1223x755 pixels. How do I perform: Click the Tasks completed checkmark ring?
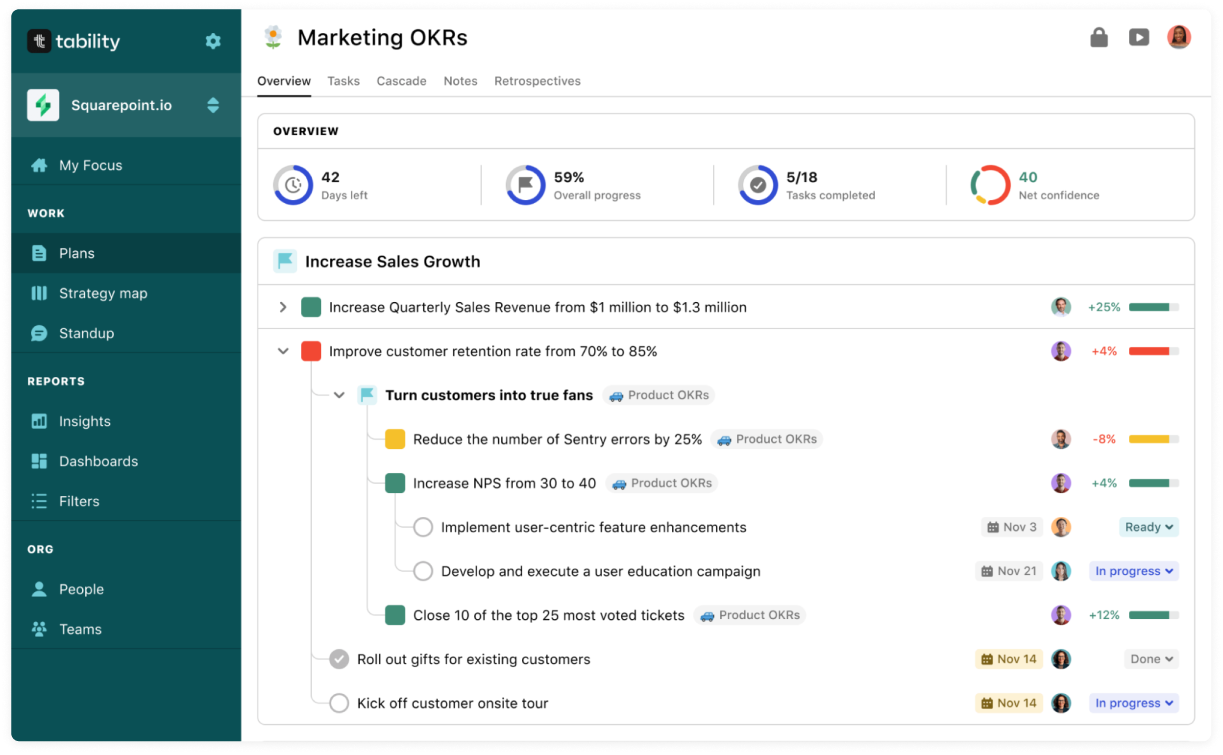pyautogui.click(x=758, y=185)
